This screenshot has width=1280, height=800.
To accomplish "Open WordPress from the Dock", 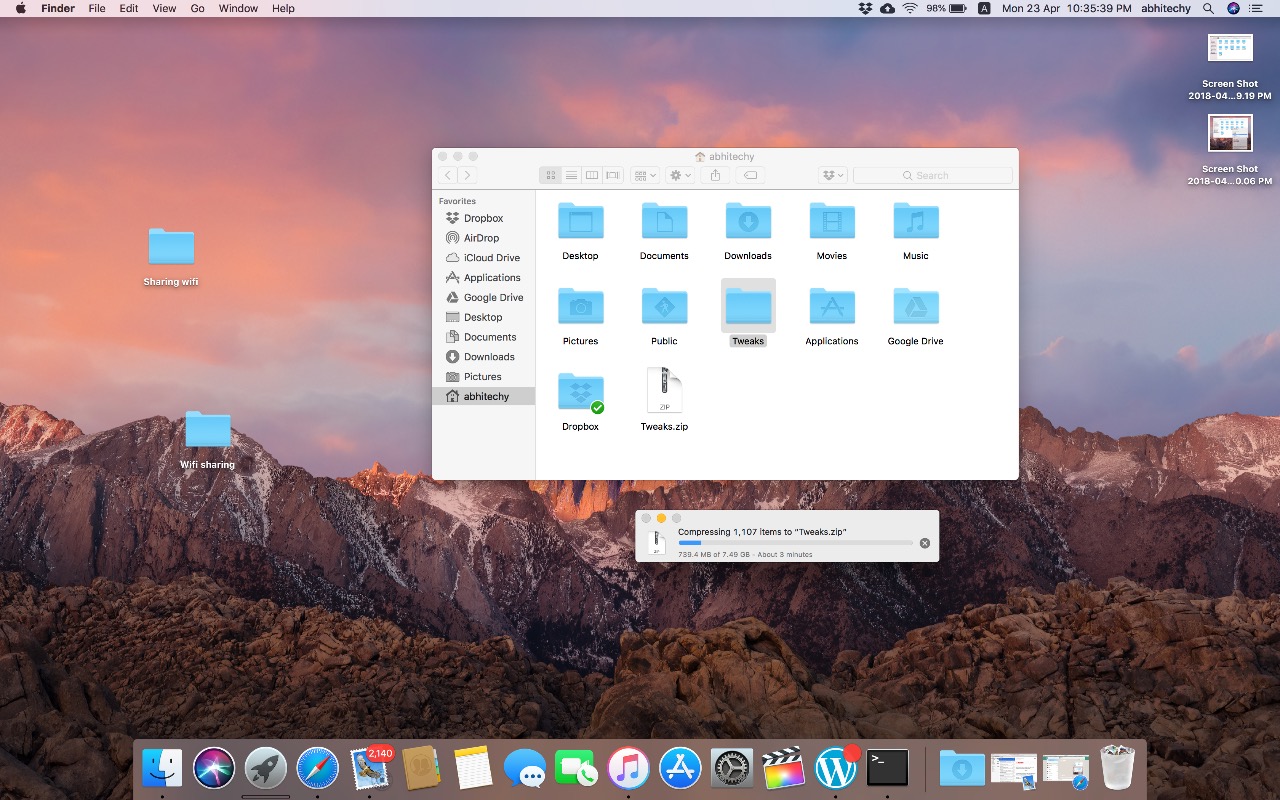I will point(836,767).
